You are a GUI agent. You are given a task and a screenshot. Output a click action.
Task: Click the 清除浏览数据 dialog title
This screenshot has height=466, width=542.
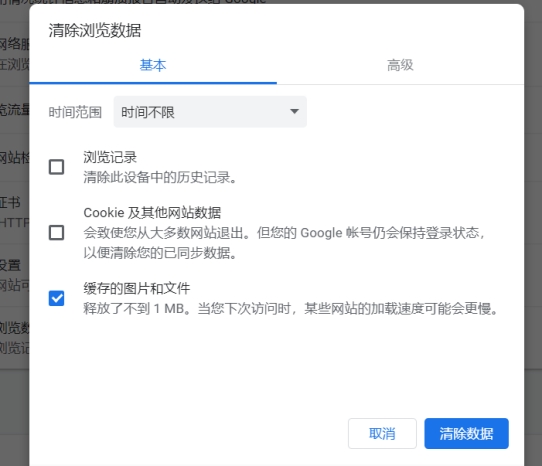coord(95,30)
